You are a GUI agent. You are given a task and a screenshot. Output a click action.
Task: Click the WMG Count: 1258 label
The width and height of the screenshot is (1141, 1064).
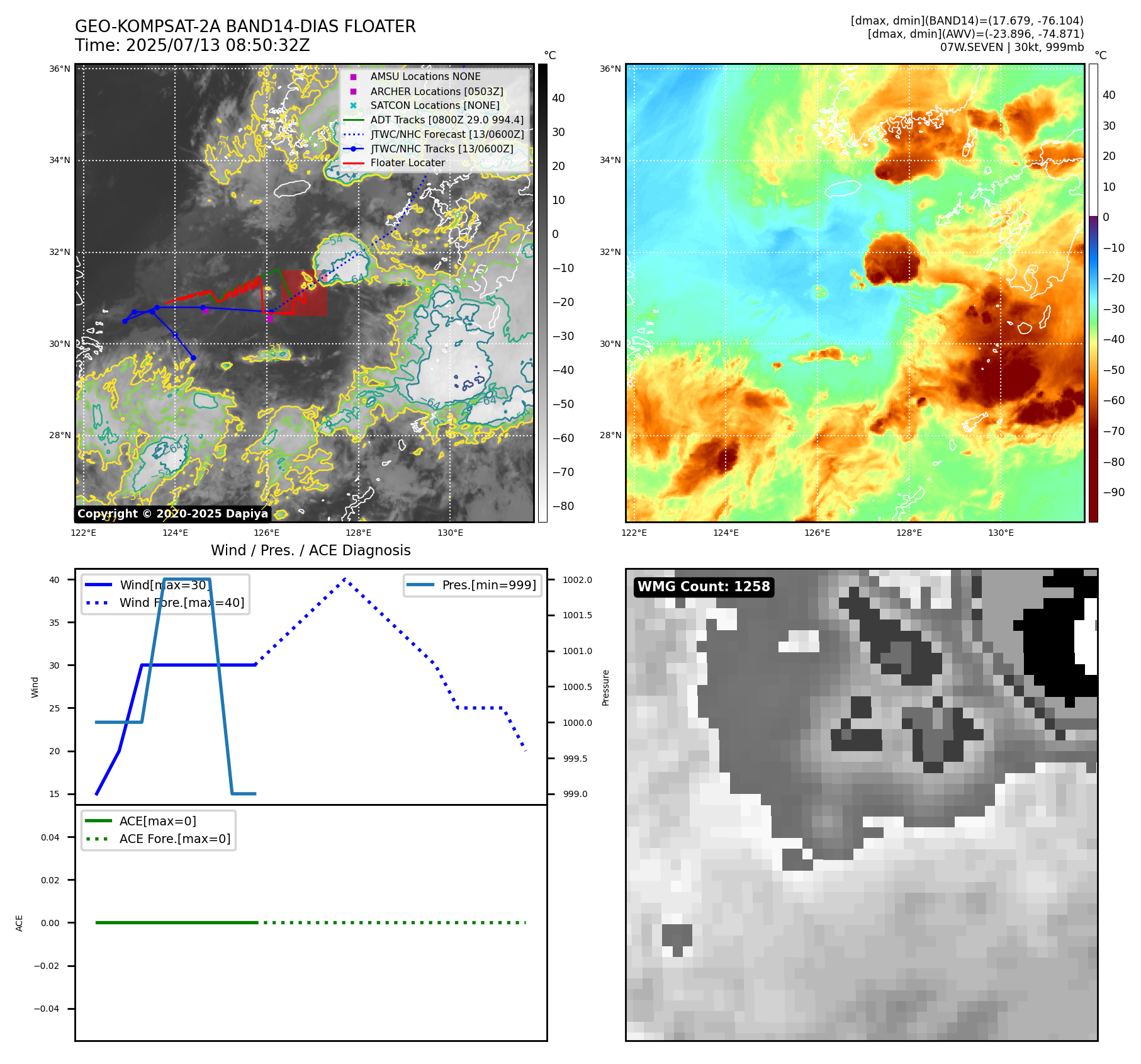pyautogui.click(x=704, y=587)
